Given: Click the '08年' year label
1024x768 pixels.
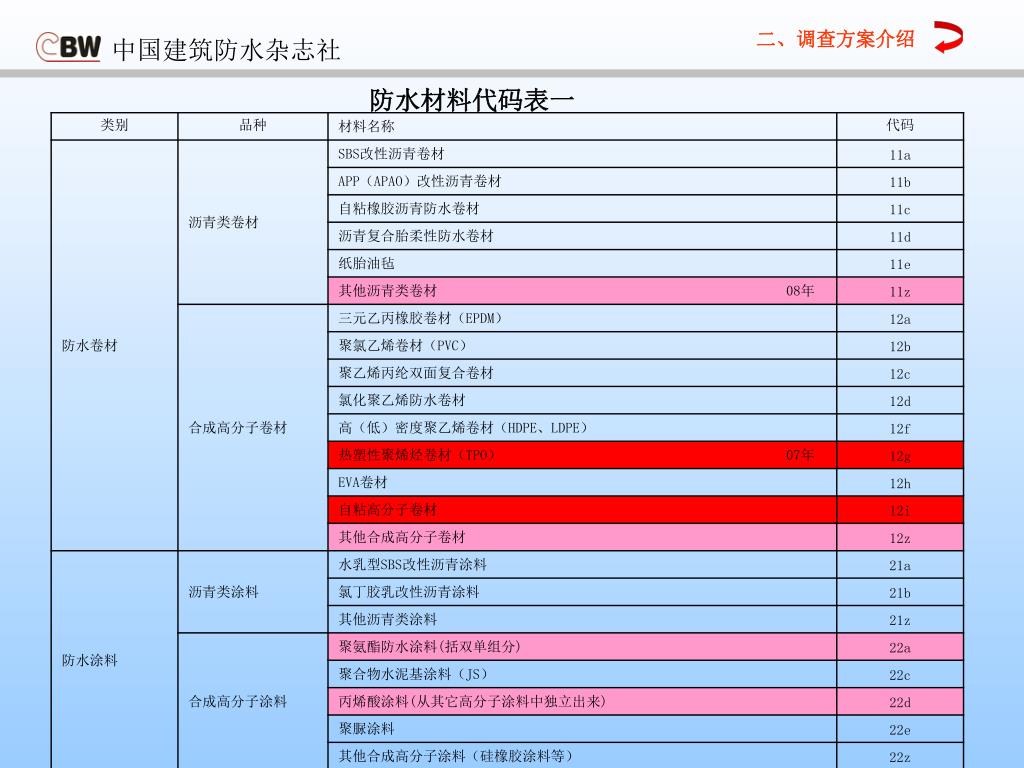Looking at the screenshot, I should point(800,291).
